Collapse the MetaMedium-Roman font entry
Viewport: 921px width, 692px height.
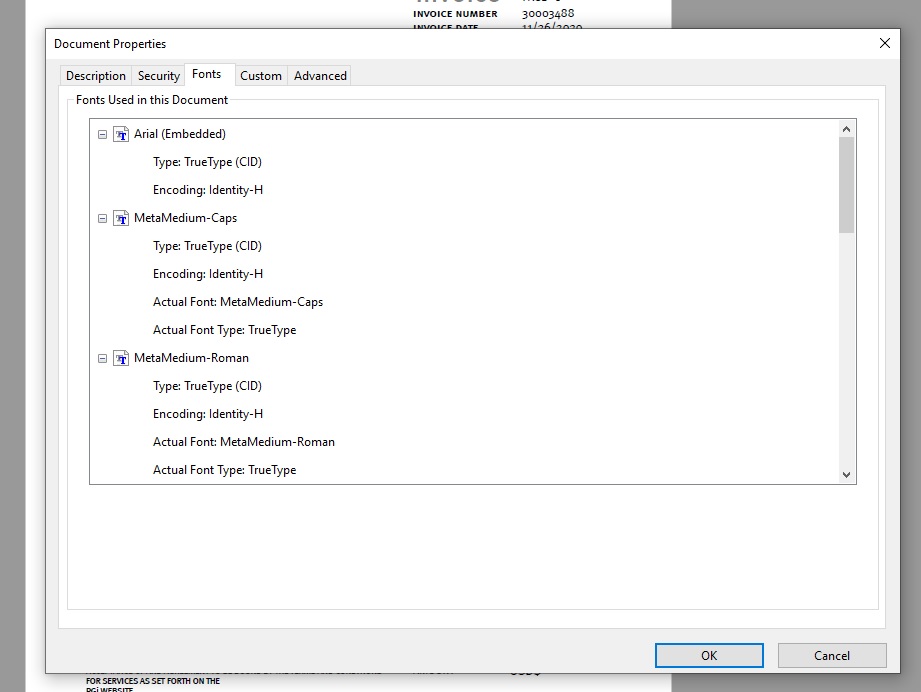(102, 358)
